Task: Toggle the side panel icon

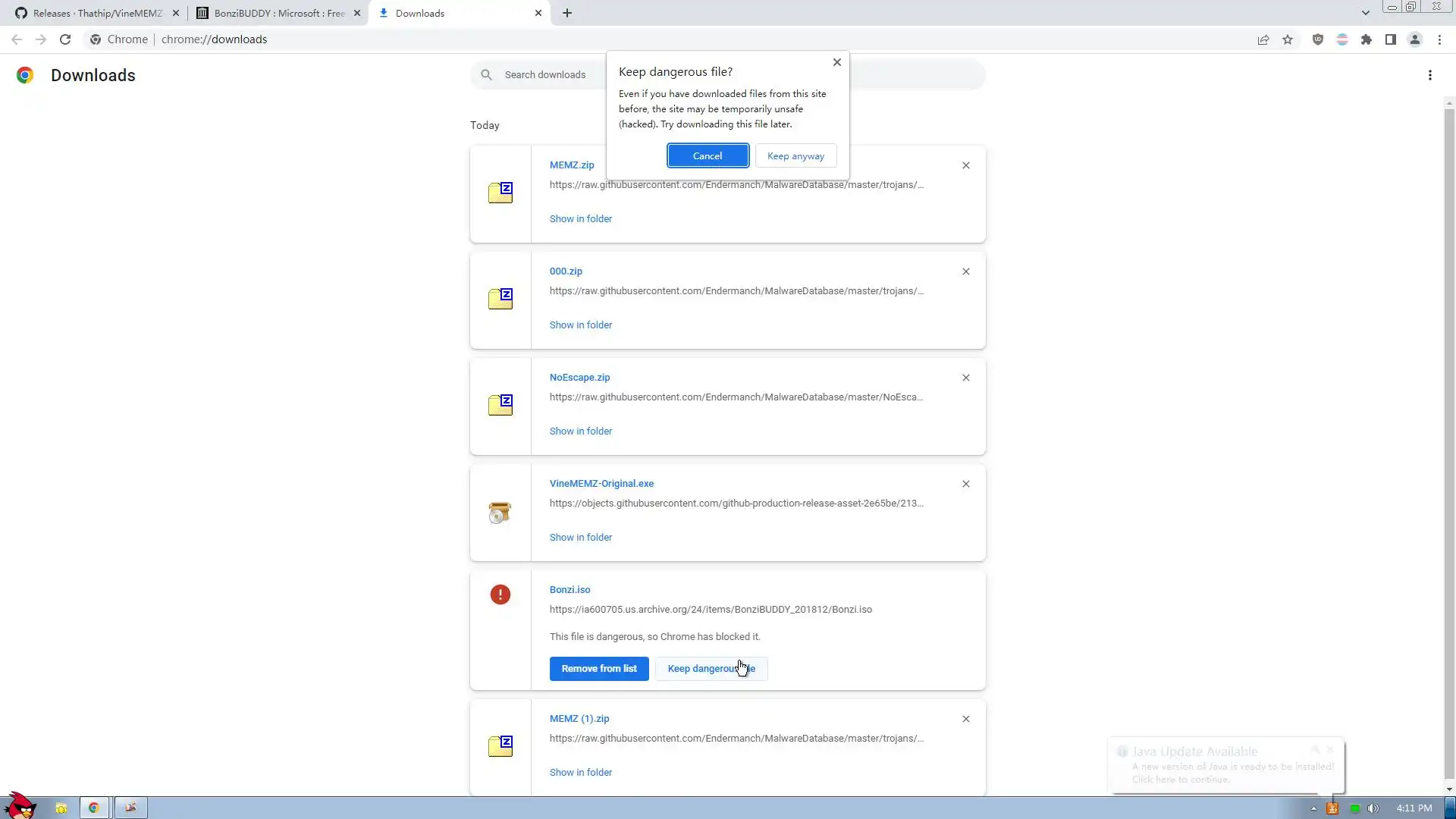Action: click(x=1391, y=39)
